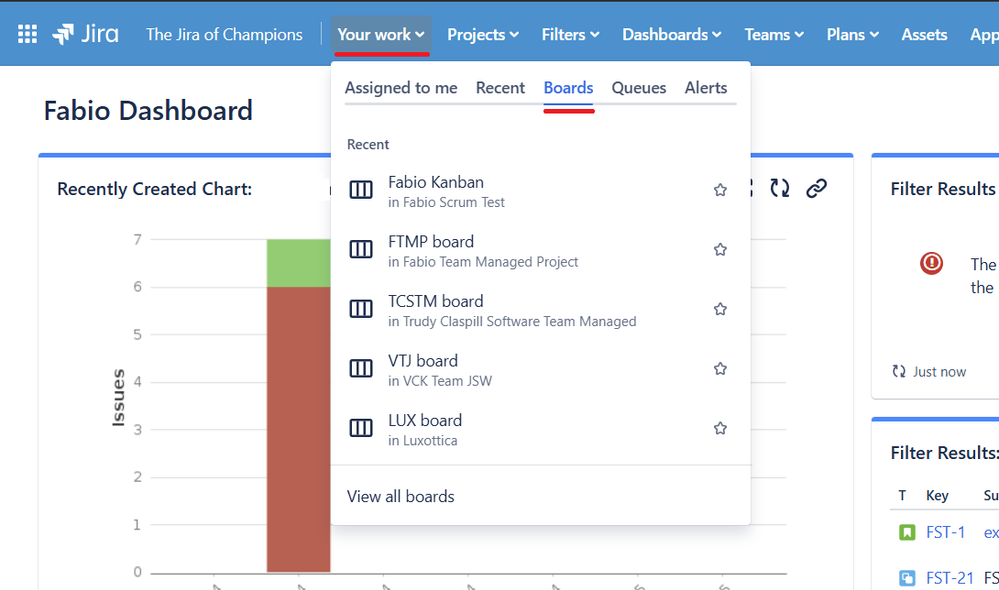
Task: Switch to the Recent tab
Action: (500, 88)
